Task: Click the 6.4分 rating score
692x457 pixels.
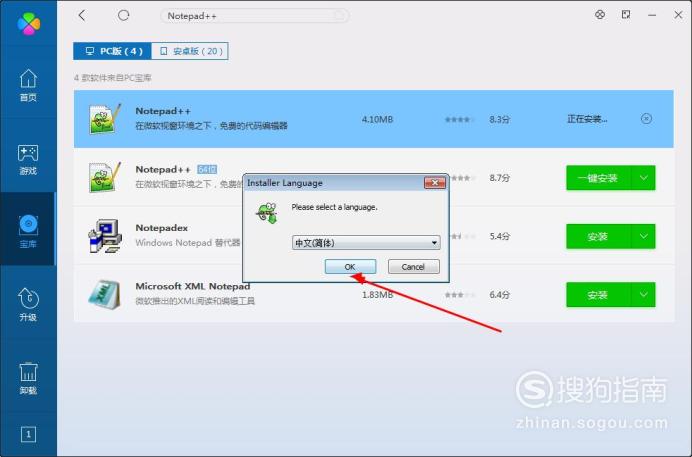Action: click(x=499, y=295)
